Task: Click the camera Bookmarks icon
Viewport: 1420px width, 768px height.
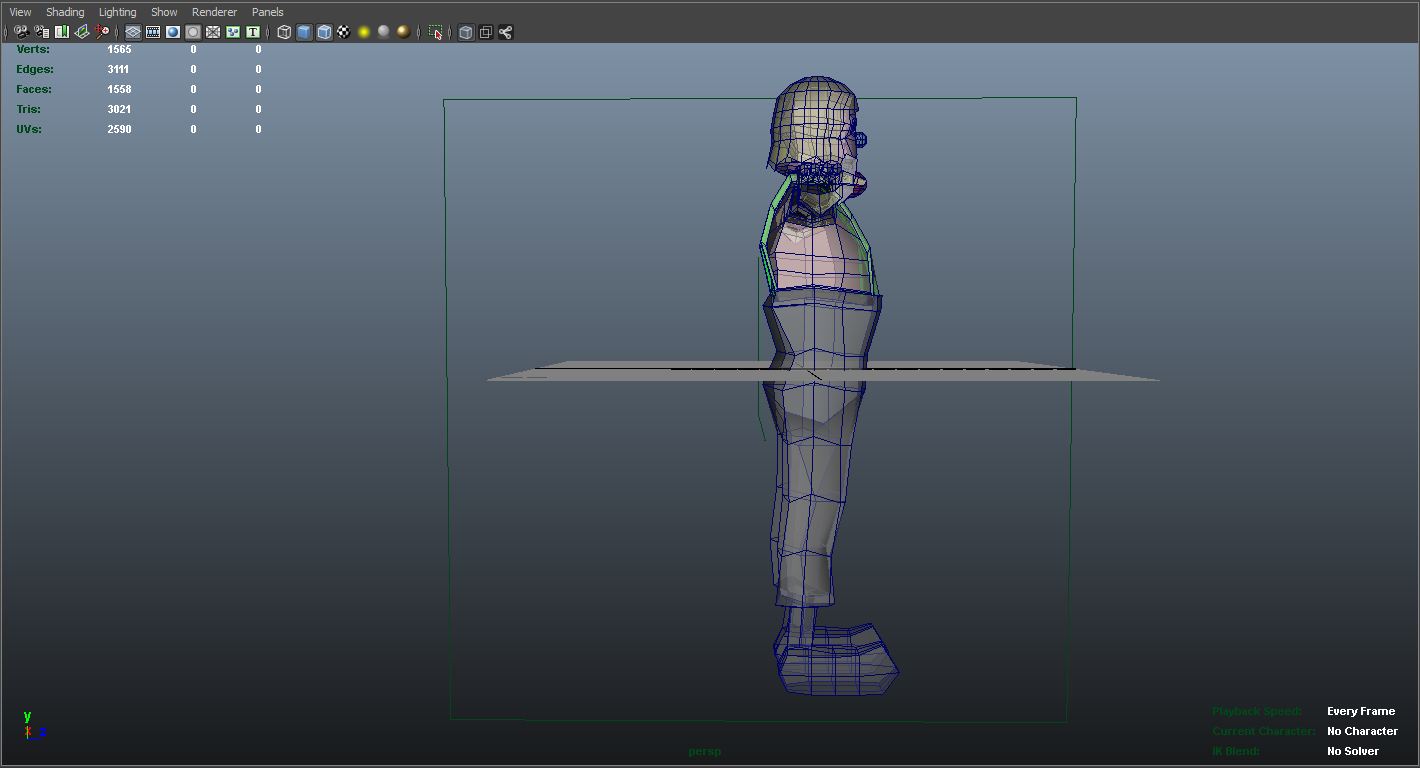Action: (x=62, y=32)
